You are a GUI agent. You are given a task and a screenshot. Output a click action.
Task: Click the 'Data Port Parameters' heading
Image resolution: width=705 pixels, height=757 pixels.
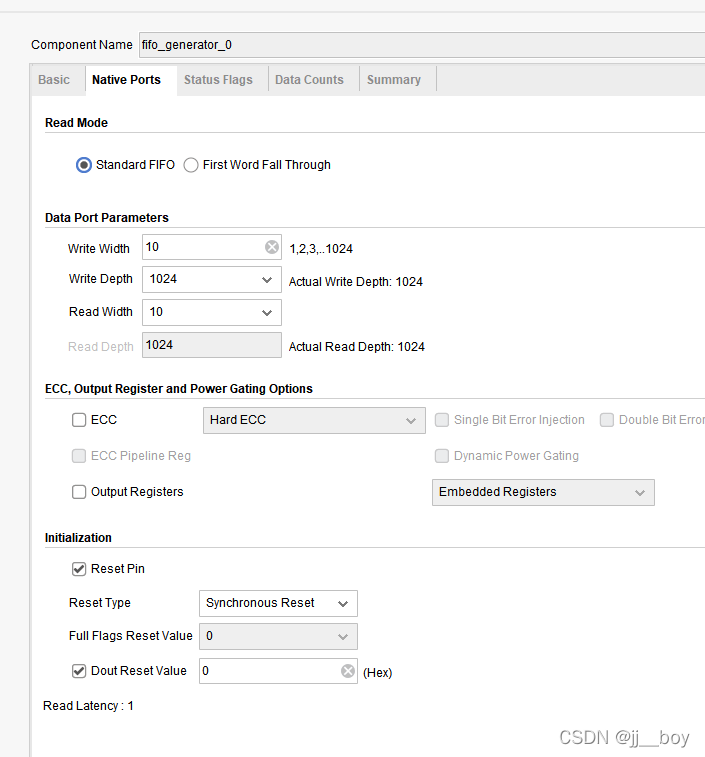tap(107, 218)
